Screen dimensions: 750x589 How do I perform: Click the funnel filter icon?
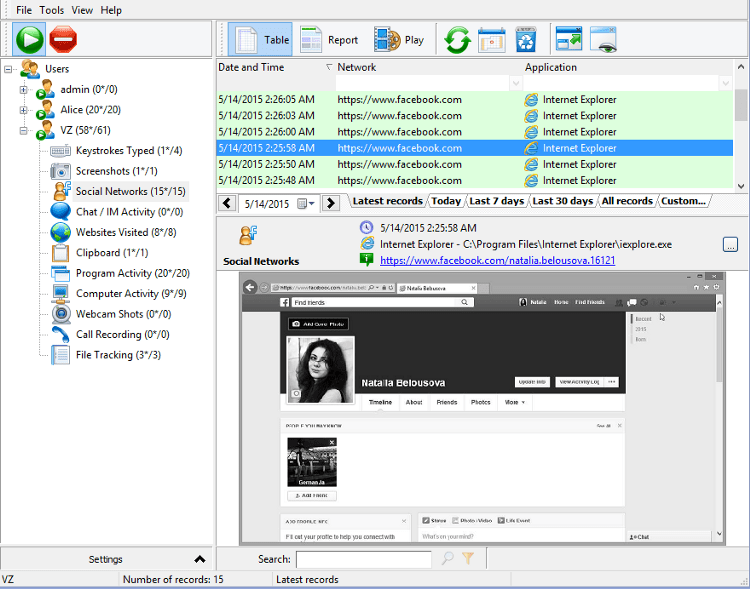[468, 558]
